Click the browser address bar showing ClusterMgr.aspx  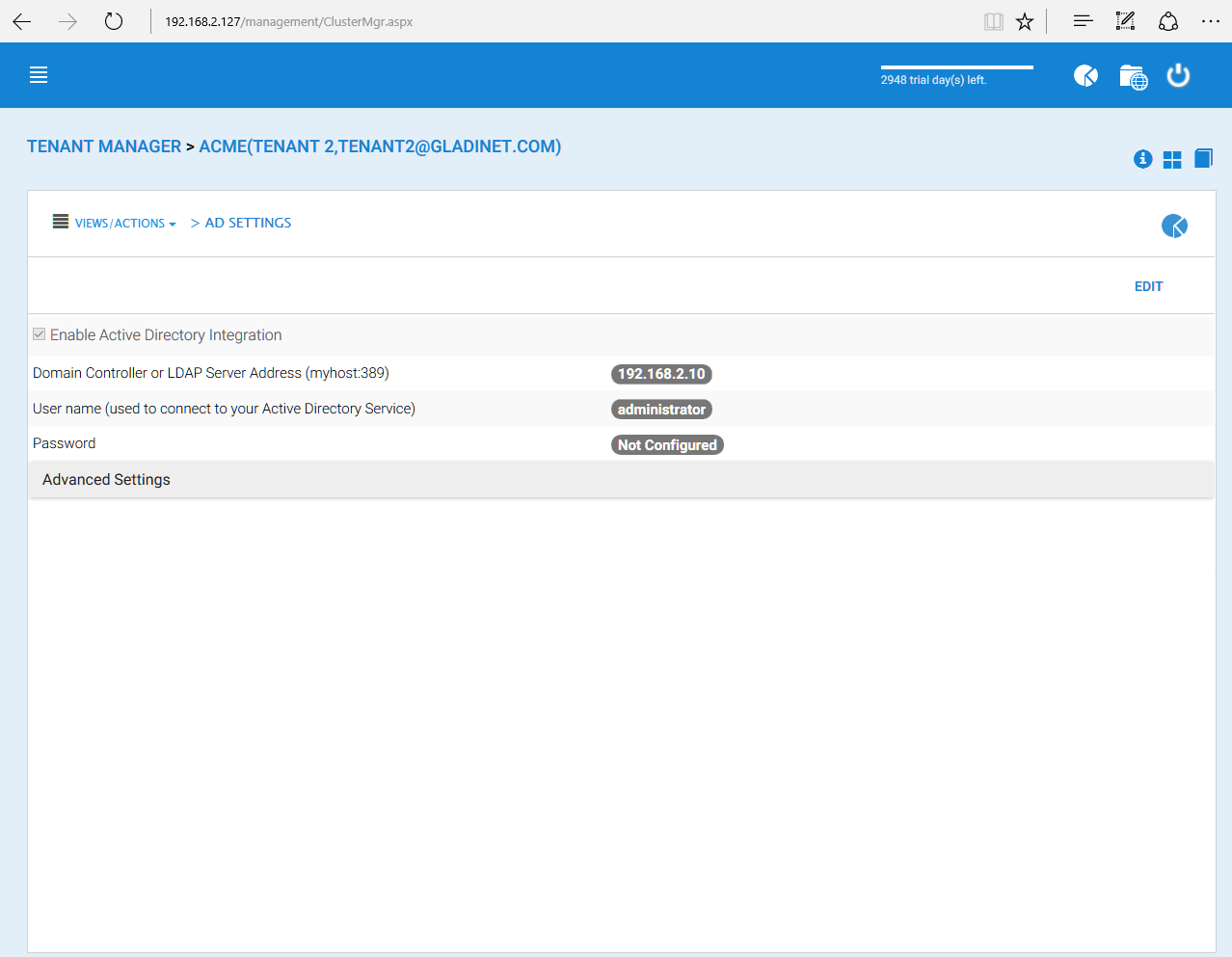[289, 20]
